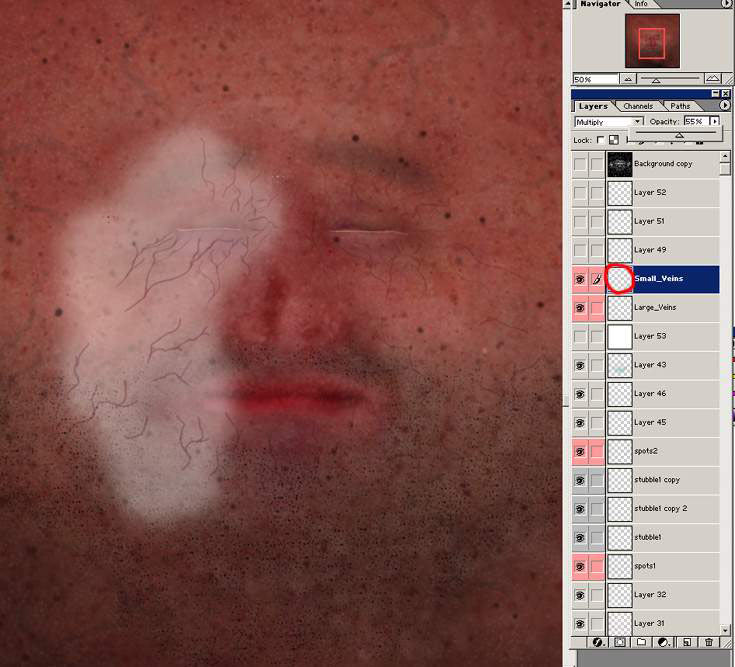Image resolution: width=735 pixels, height=667 pixels.
Task: Click the Navigator zoom out icon
Action: click(x=627, y=78)
